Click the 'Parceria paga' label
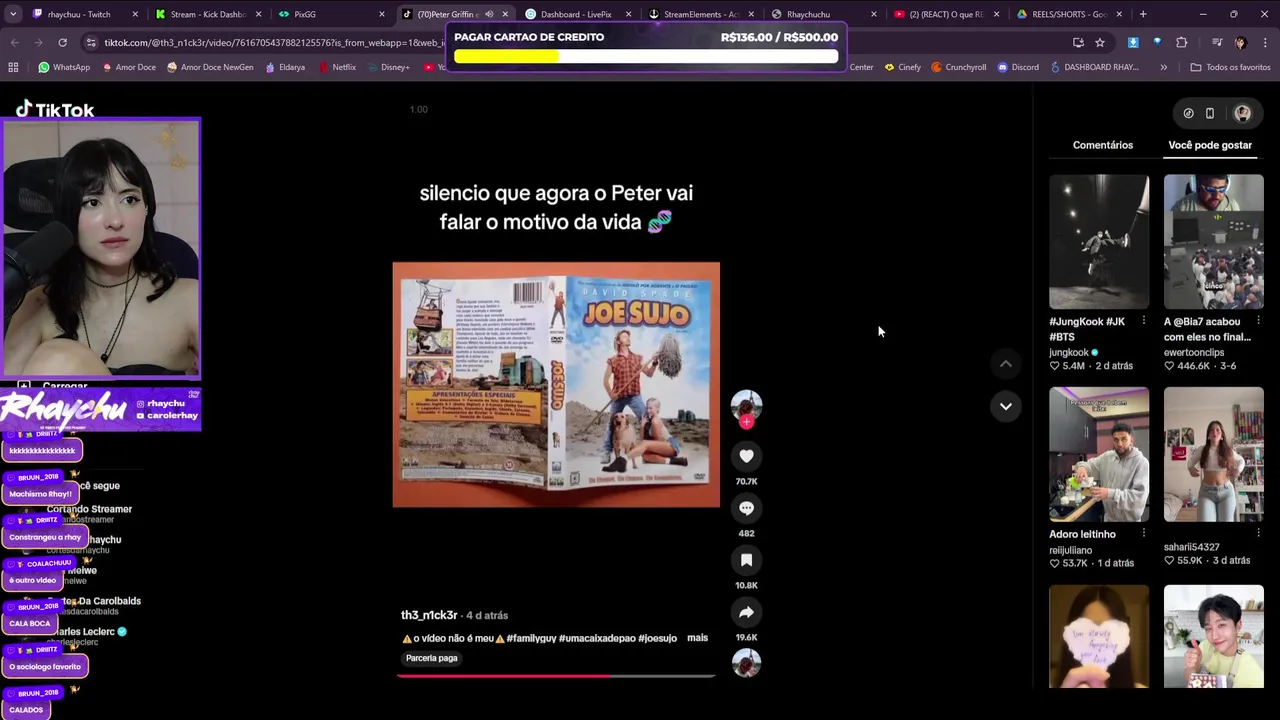 point(432,658)
